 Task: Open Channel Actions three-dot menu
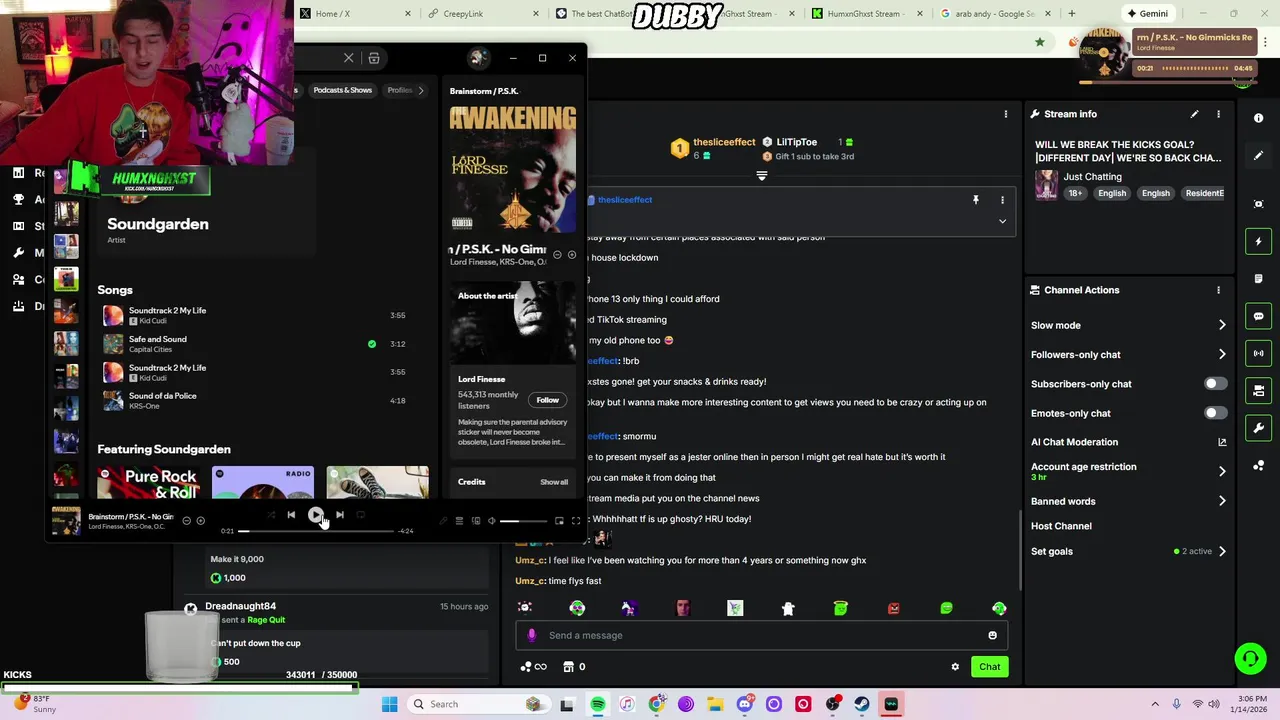coord(1218,290)
